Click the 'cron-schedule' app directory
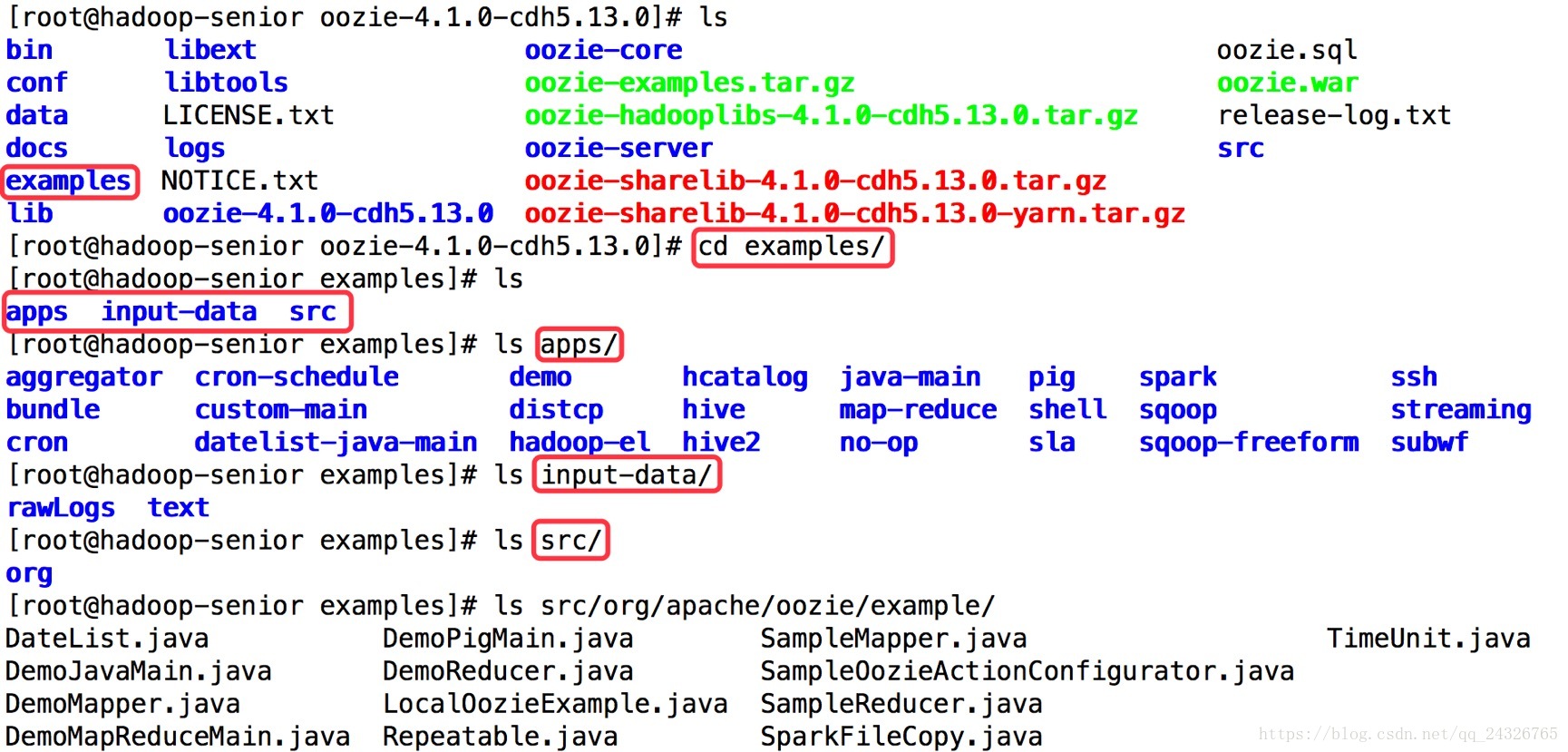 [x=297, y=376]
